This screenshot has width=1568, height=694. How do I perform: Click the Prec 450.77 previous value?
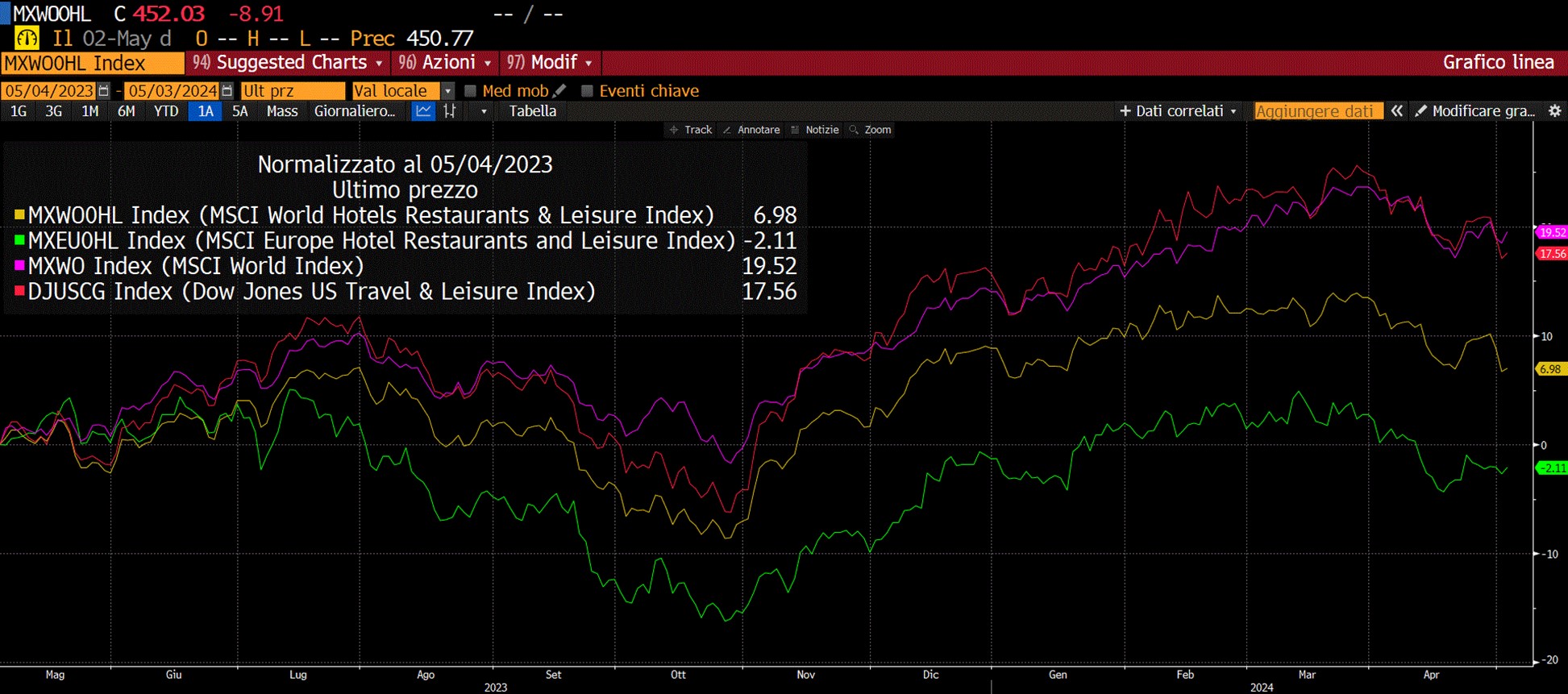pyautogui.click(x=411, y=38)
